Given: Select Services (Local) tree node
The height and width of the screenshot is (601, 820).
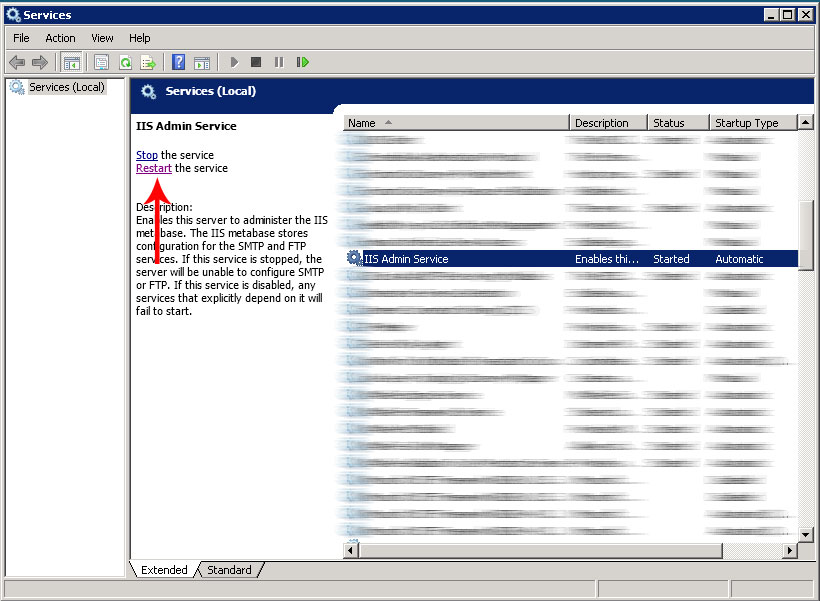Looking at the screenshot, I should 66,87.
